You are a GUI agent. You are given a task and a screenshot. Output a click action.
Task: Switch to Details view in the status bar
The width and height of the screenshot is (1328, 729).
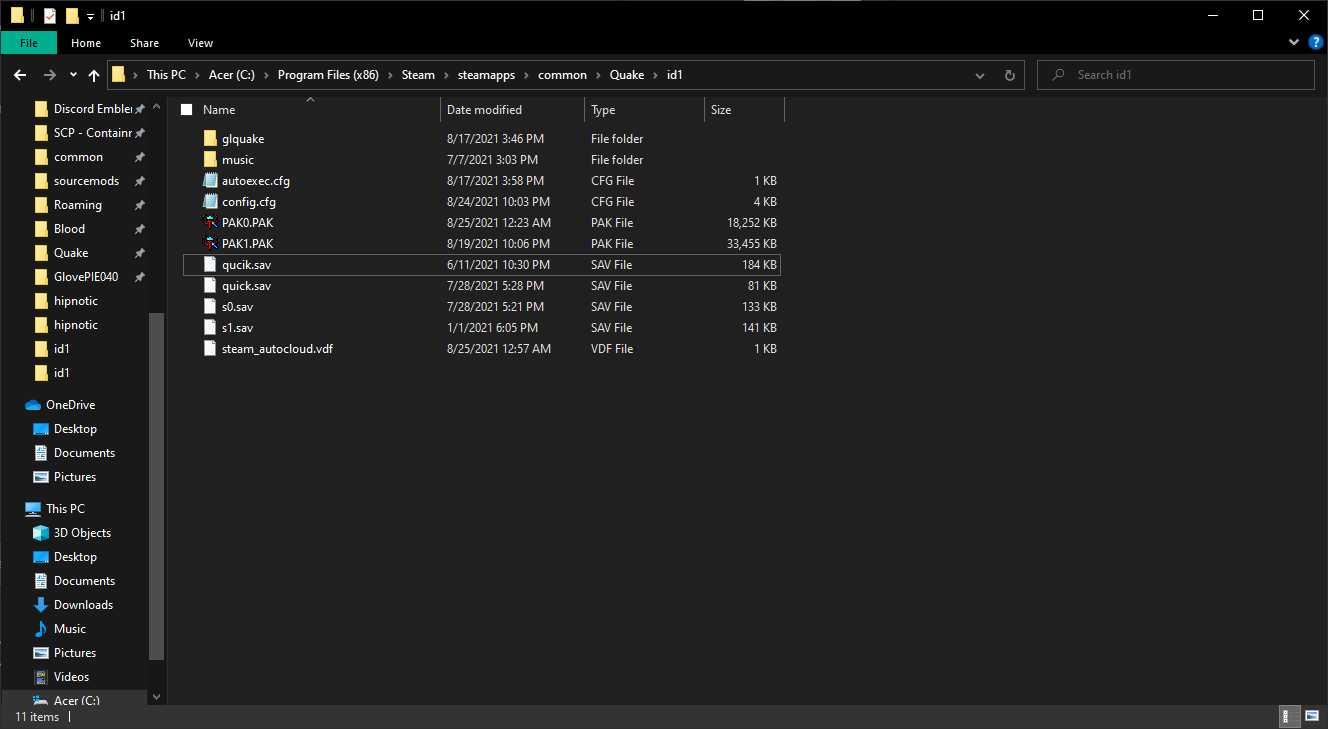[x=1290, y=717]
